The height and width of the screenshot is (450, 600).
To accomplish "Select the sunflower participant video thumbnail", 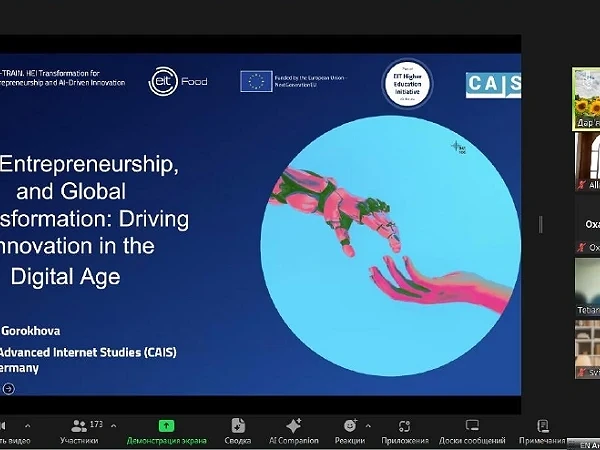I will pyautogui.click(x=586, y=98).
